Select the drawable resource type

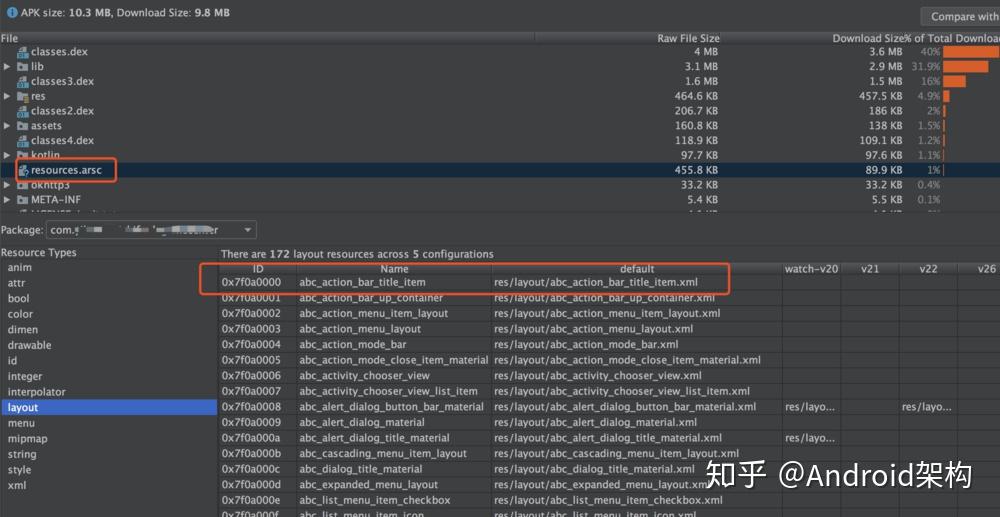coord(29,346)
